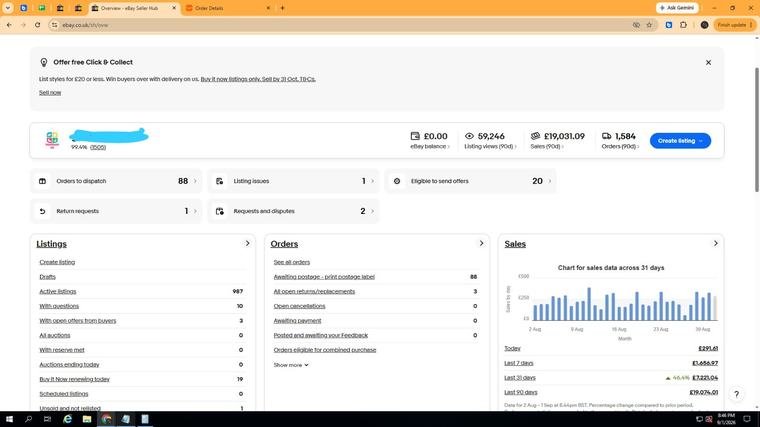This screenshot has height=427, width=760.
Task: Open the Eligible to send offers card
Action: 470,181
